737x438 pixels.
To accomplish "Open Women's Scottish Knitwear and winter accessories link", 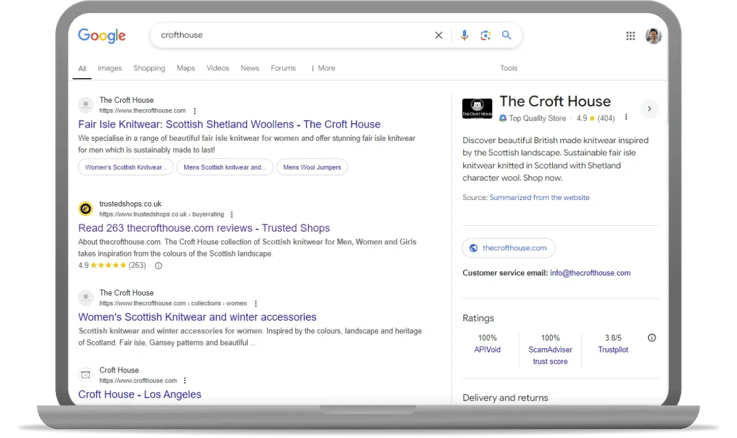I will (x=197, y=317).
